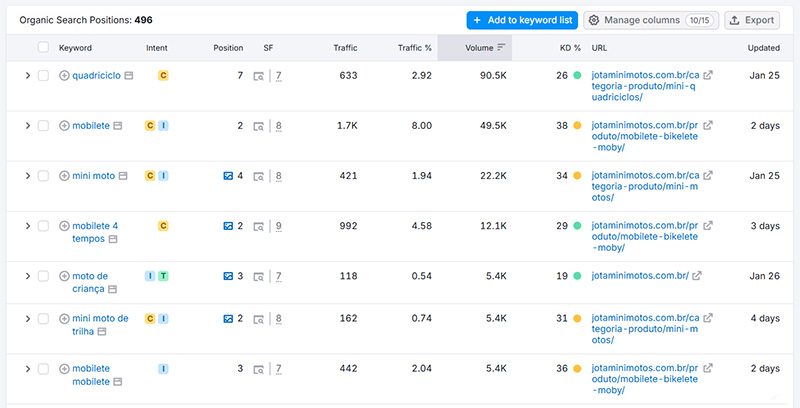Click the plus icon beside quadriciclo keyword
This screenshot has height=408, width=800.
tap(65, 75)
